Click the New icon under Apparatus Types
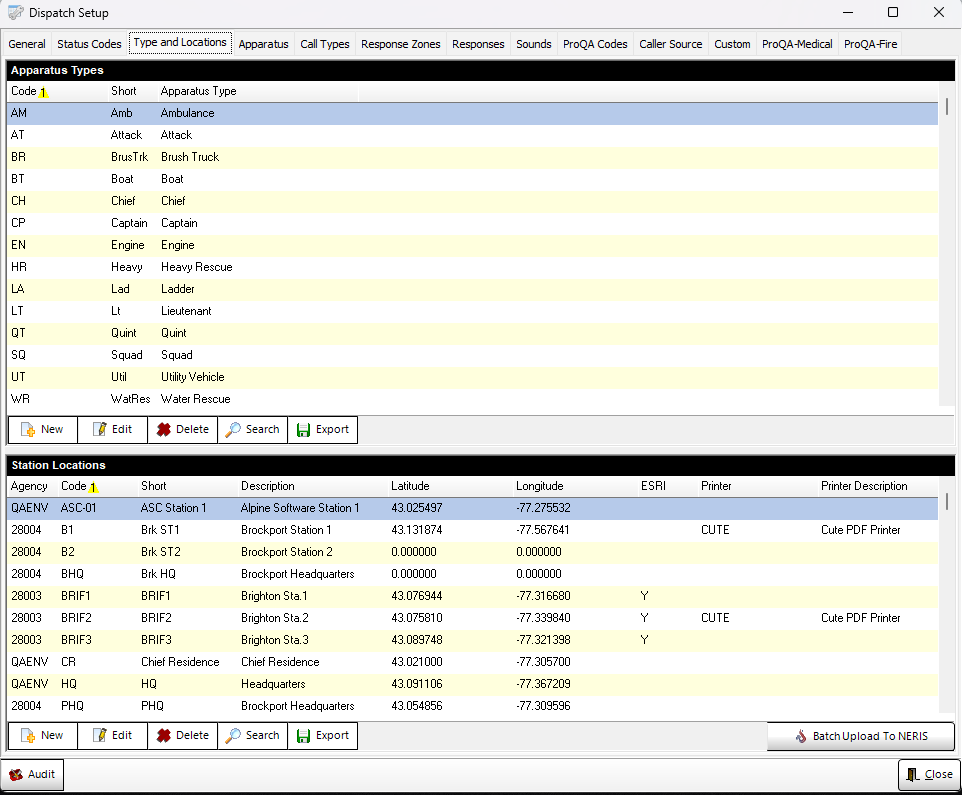This screenshot has width=962, height=795. pos(27,430)
